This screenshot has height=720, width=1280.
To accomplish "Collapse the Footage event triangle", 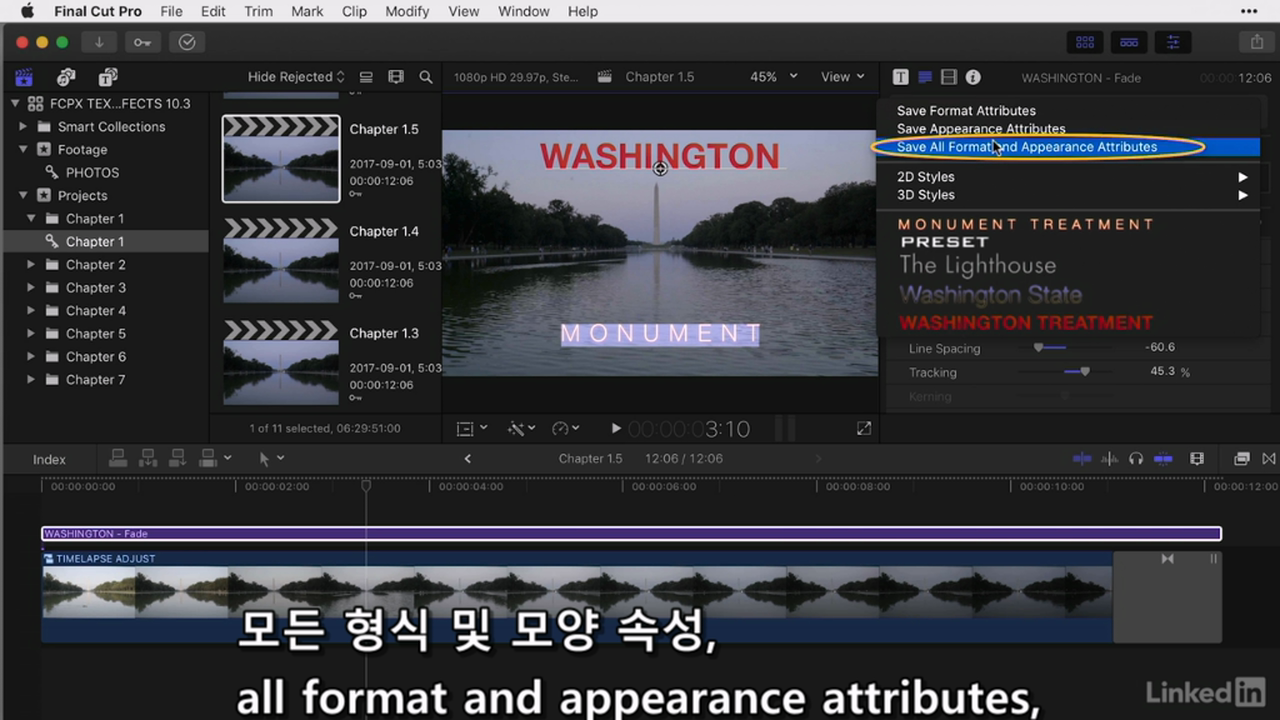I will 24,149.
